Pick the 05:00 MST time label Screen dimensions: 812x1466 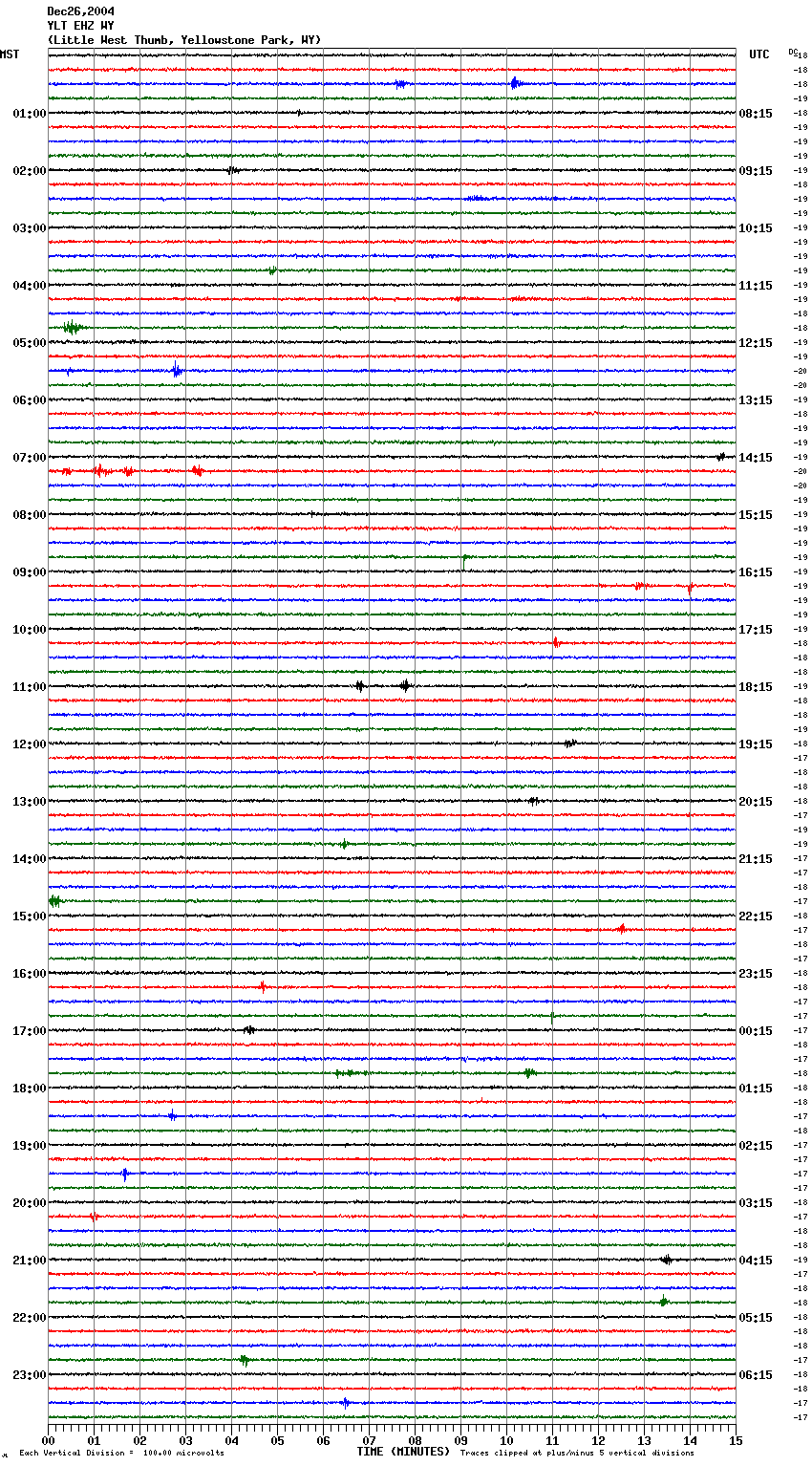pyautogui.click(x=30, y=343)
